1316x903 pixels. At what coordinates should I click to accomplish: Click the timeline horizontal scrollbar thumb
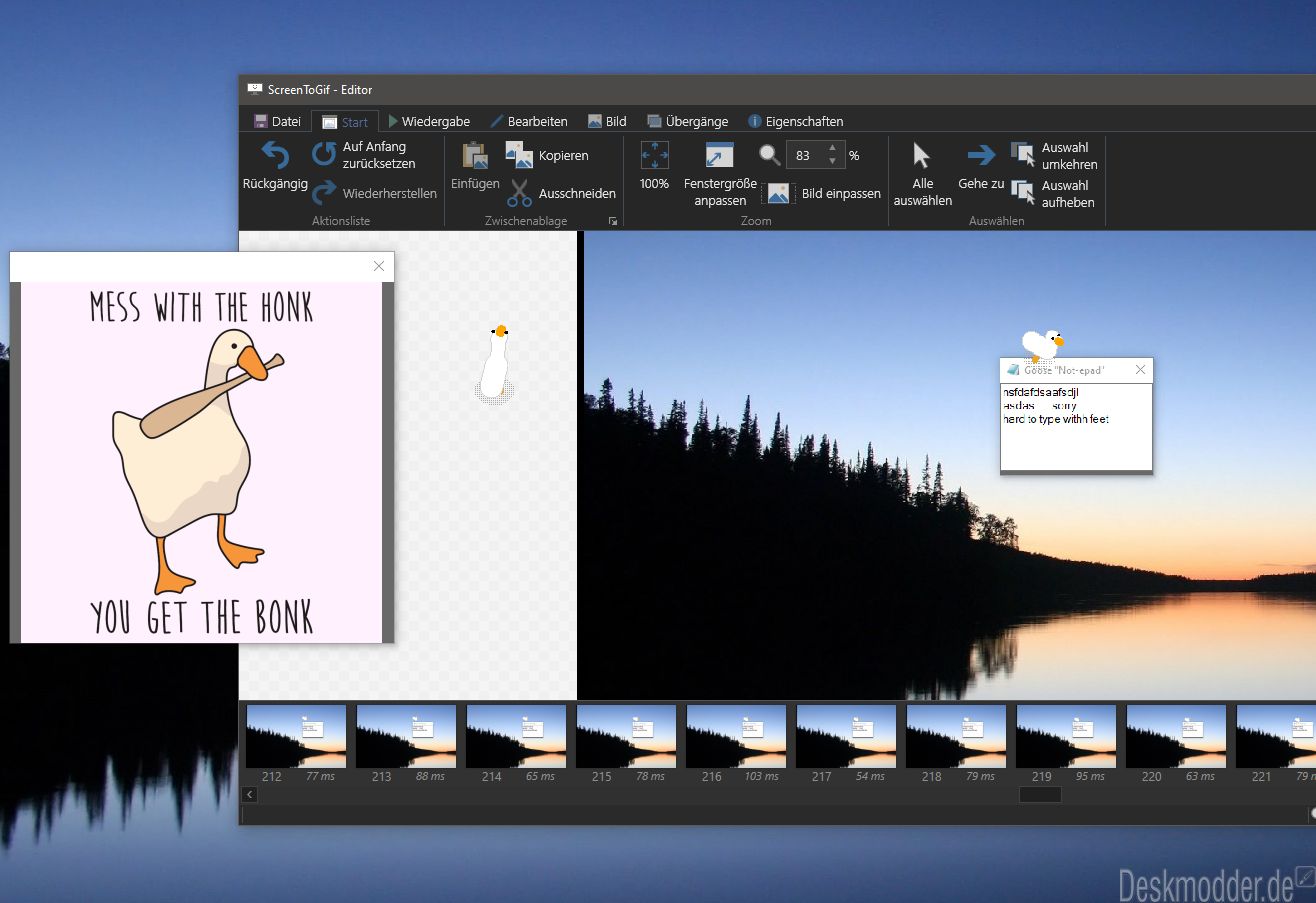1040,795
